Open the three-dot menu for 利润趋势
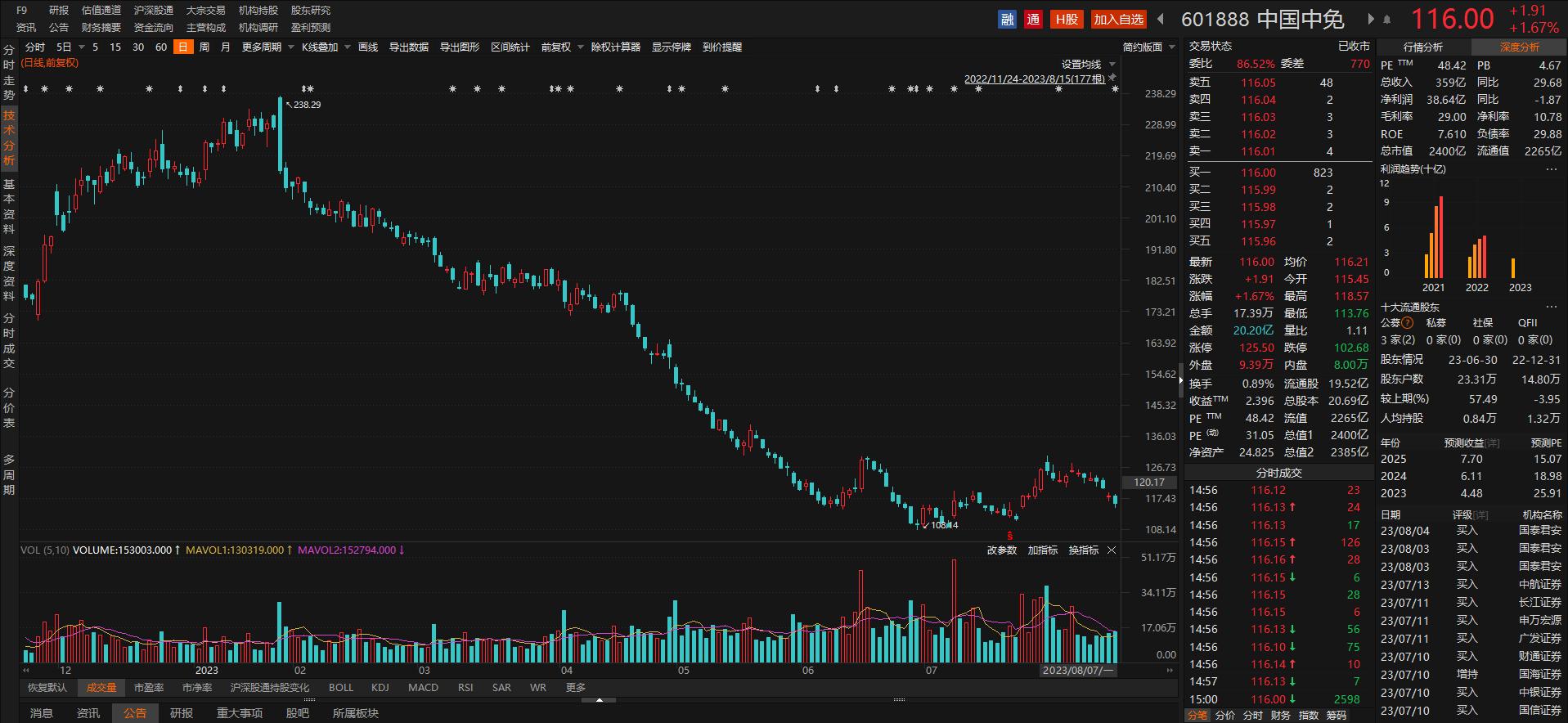Image resolution: width=1568 pixels, height=723 pixels. (x=1551, y=169)
